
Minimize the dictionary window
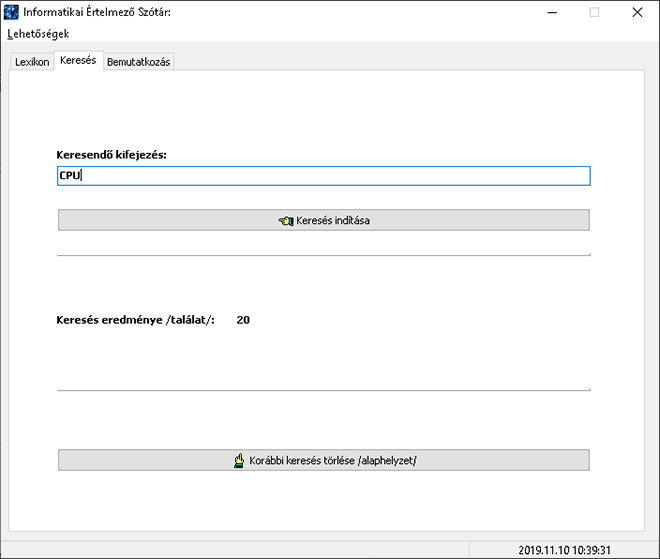click(552, 13)
